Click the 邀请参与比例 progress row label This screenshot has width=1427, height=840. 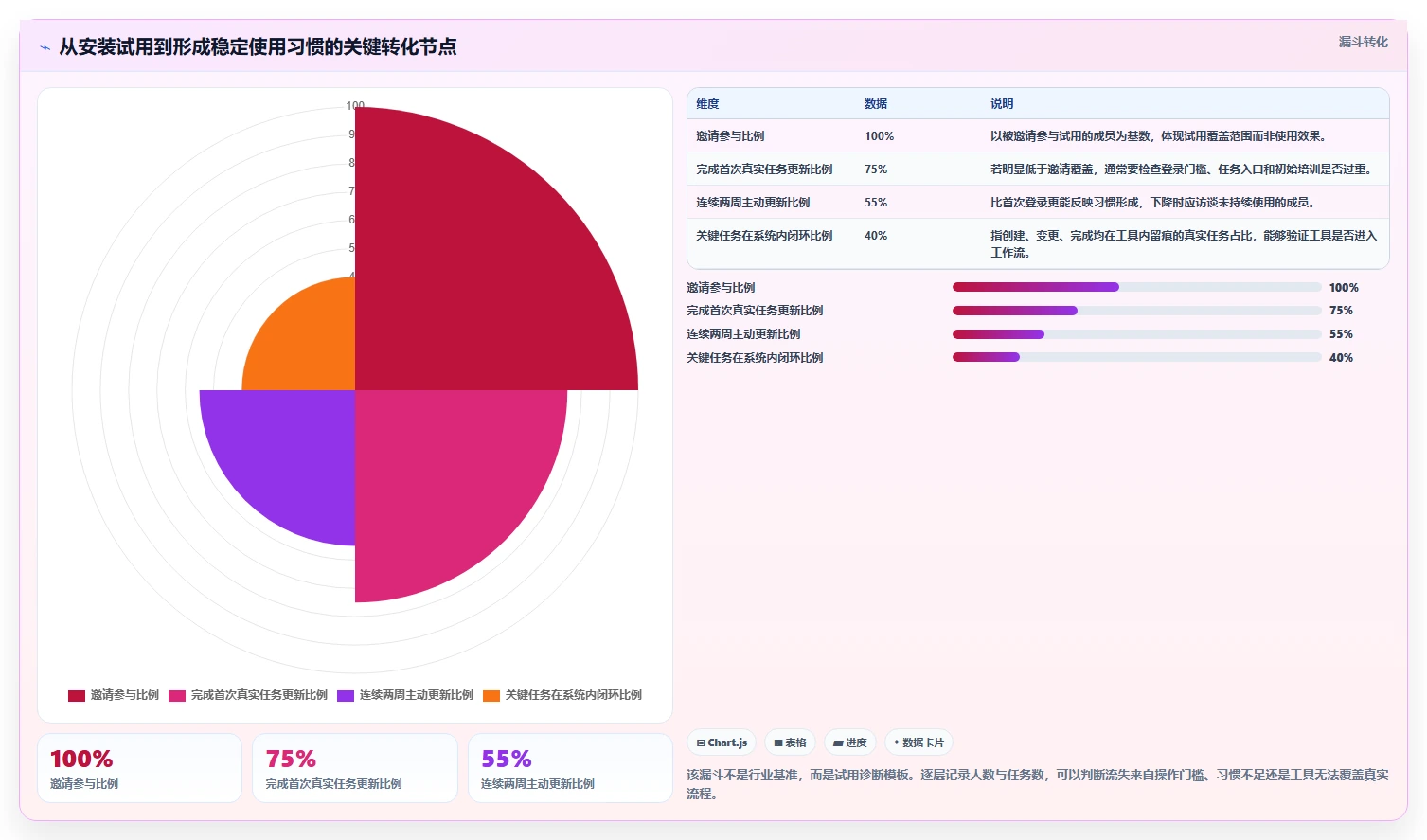[x=721, y=288]
